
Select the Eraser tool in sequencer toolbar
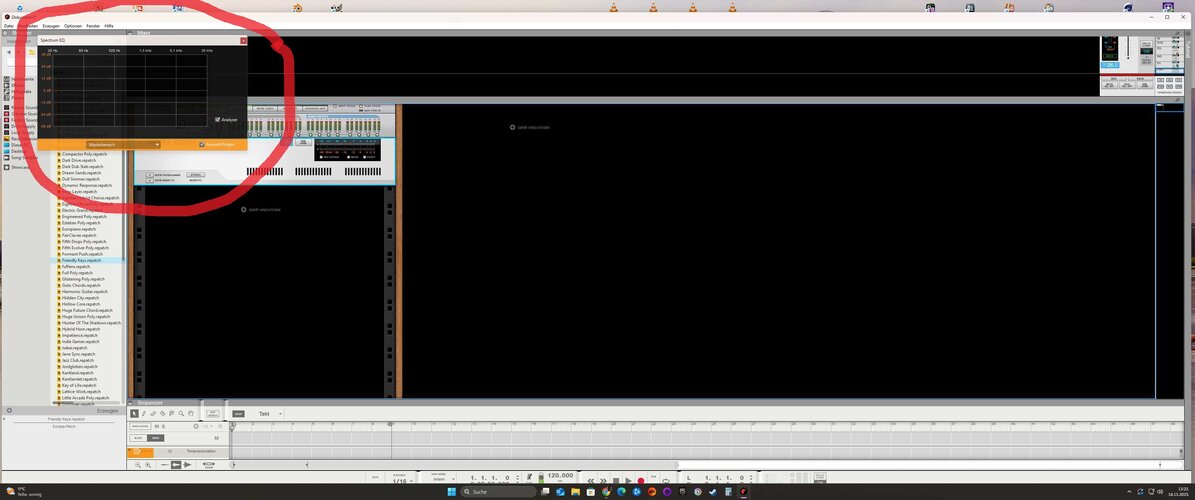(153, 414)
